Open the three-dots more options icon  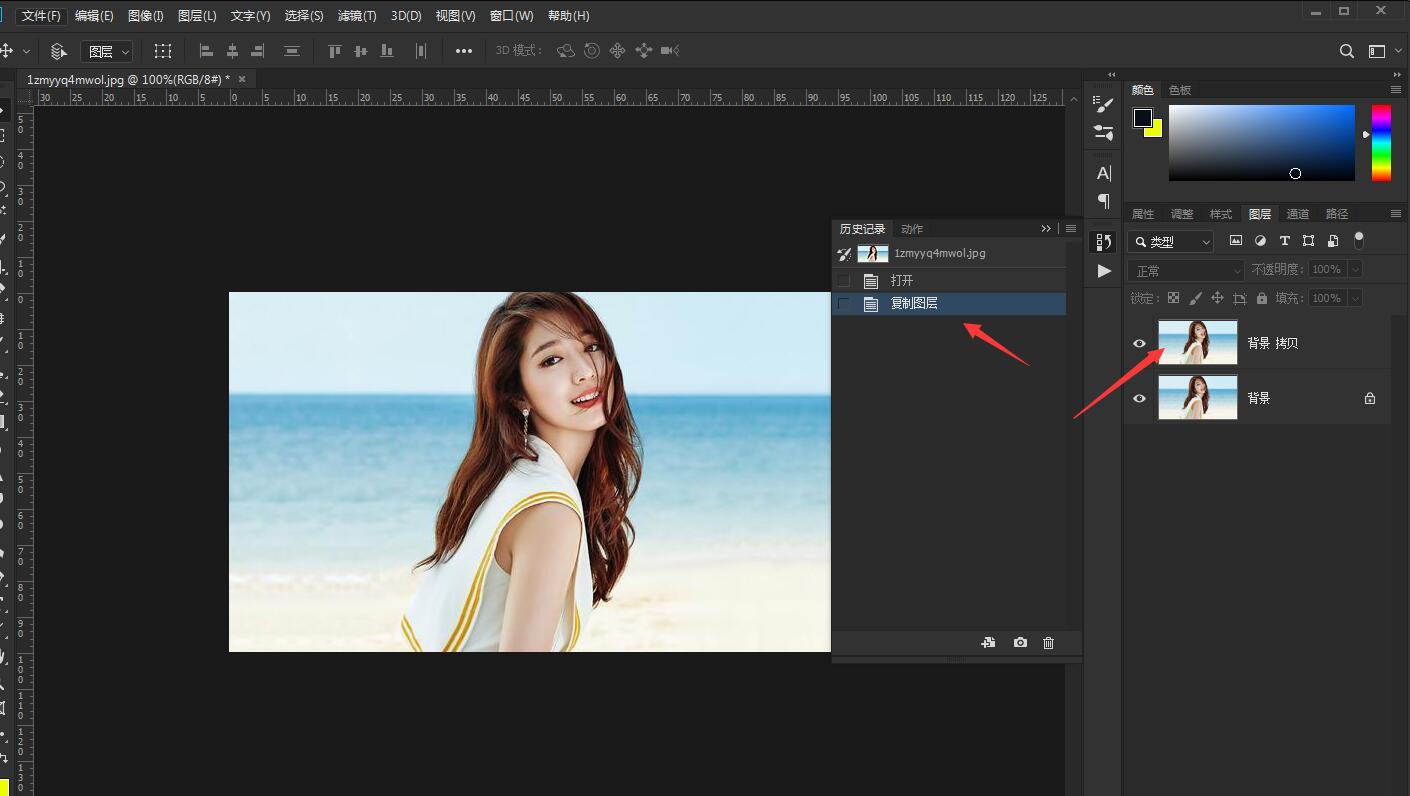pyautogui.click(x=464, y=51)
